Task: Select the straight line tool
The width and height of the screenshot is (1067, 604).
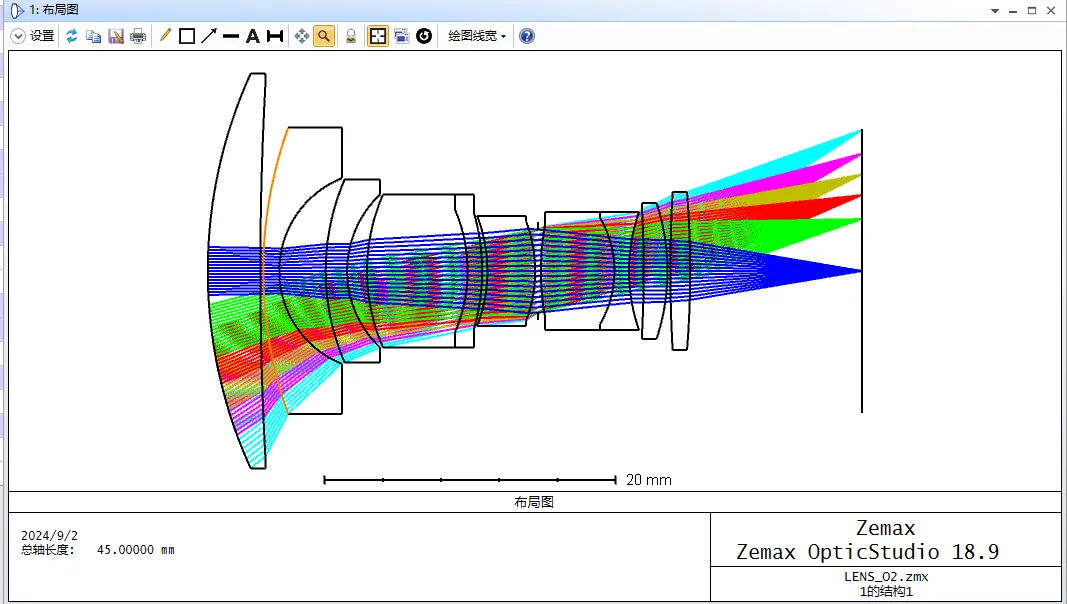Action: pos(231,36)
